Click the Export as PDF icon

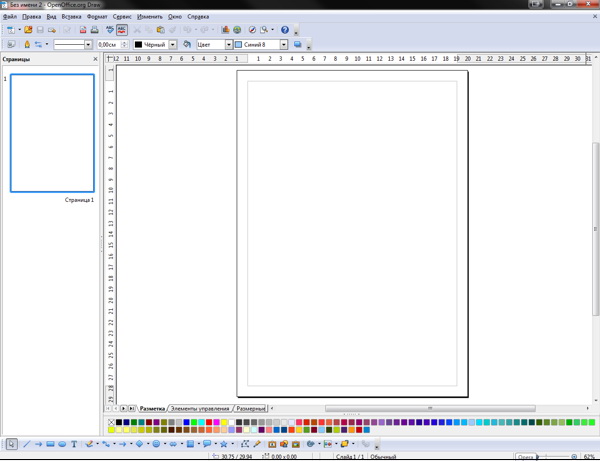83,30
